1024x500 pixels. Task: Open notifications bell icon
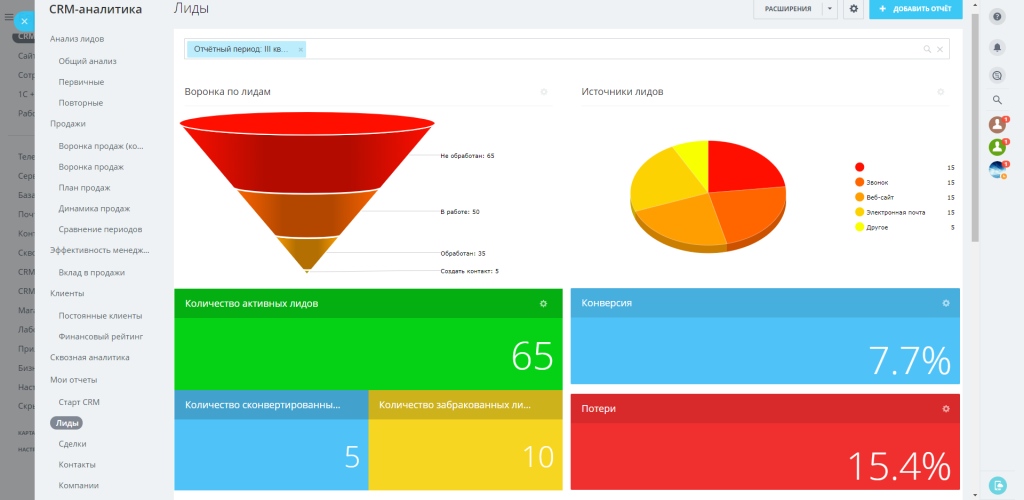(997, 47)
